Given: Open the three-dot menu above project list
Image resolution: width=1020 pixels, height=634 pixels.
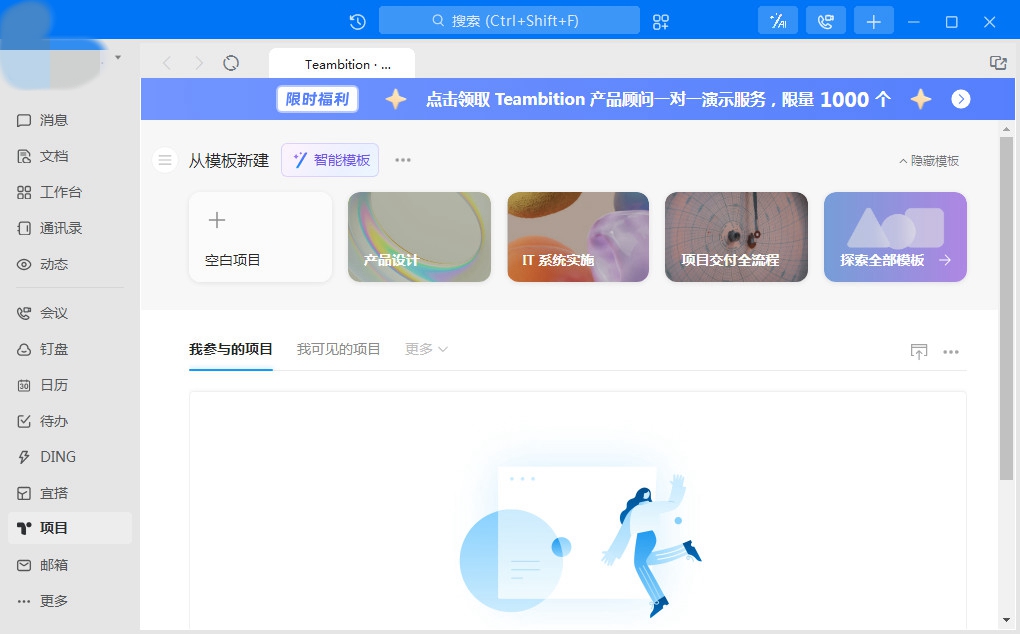Looking at the screenshot, I should point(951,352).
